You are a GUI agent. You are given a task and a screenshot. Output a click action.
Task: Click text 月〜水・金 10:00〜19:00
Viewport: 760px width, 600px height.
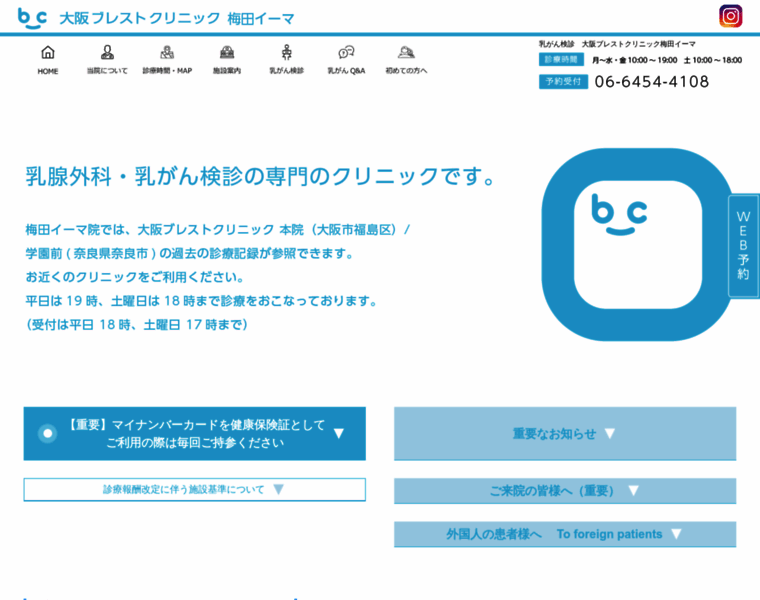point(634,60)
